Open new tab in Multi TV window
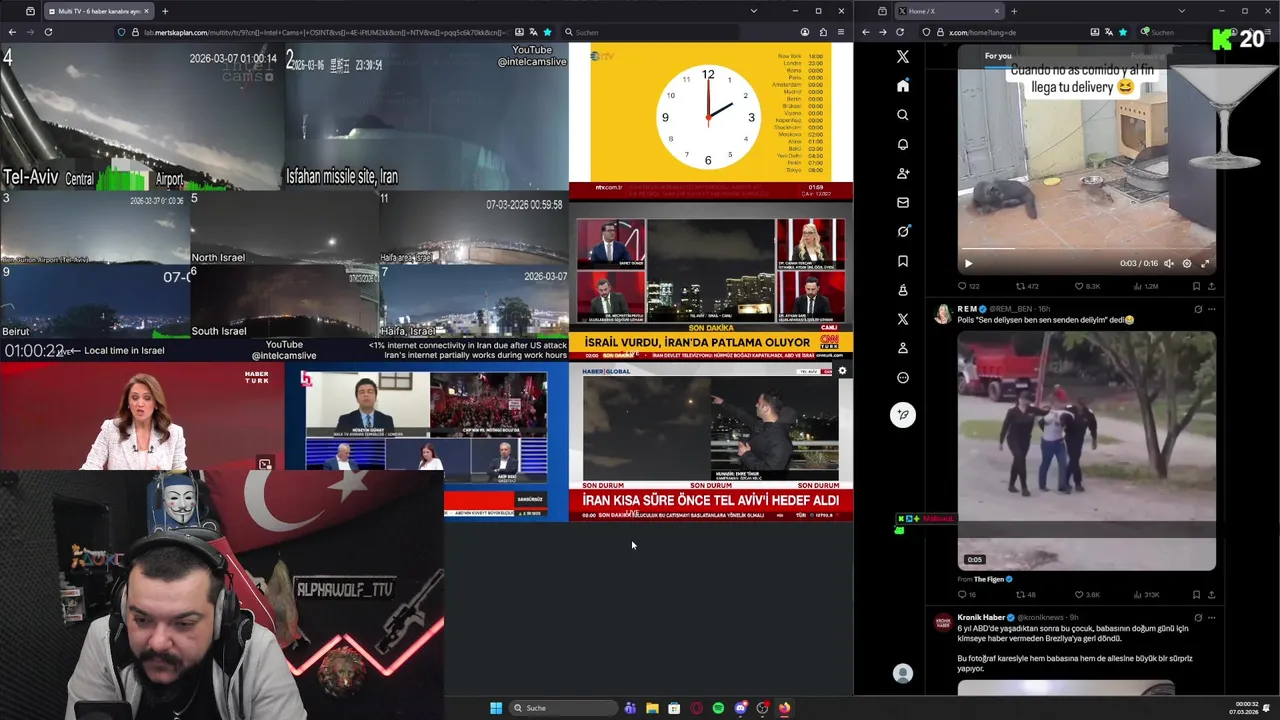The image size is (1280, 720). (x=165, y=11)
